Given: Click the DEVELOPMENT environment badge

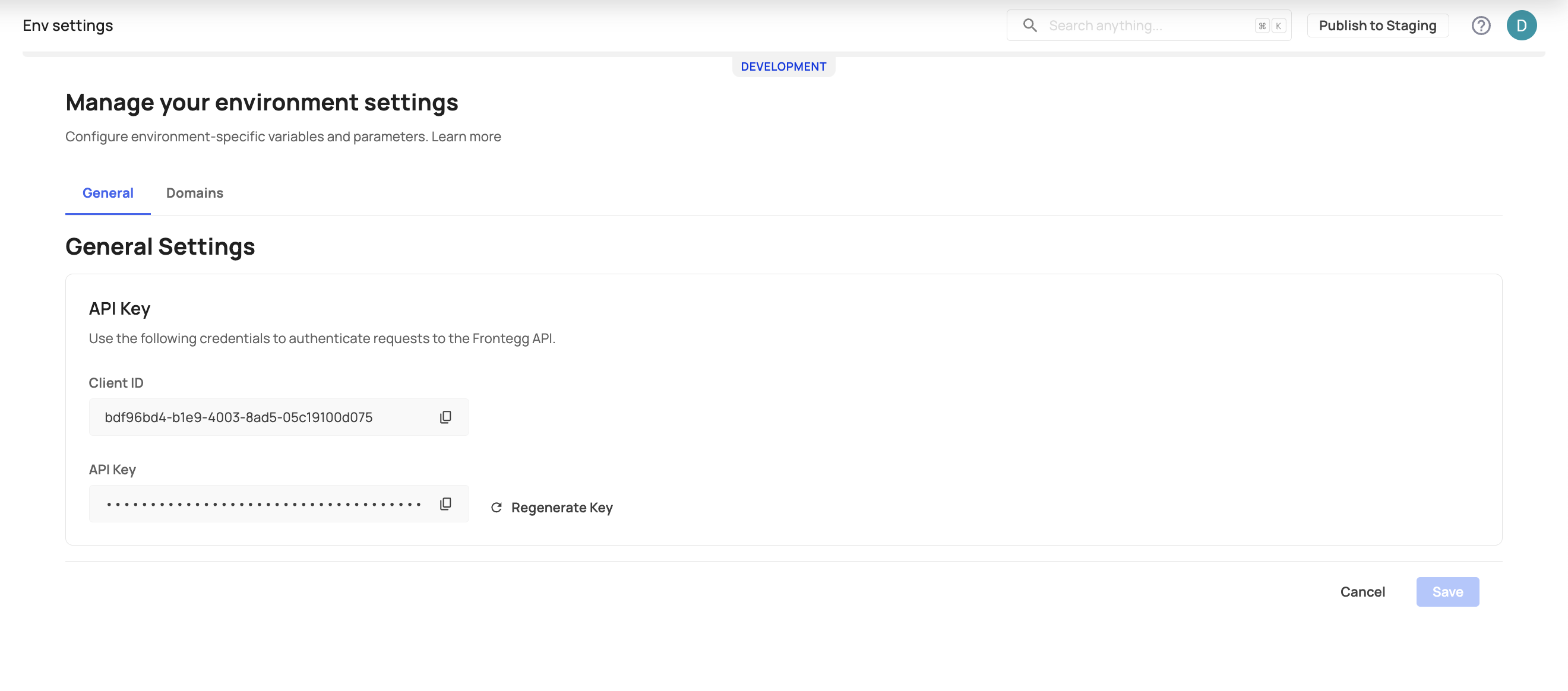Looking at the screenshot, I should tap(783, 66).
